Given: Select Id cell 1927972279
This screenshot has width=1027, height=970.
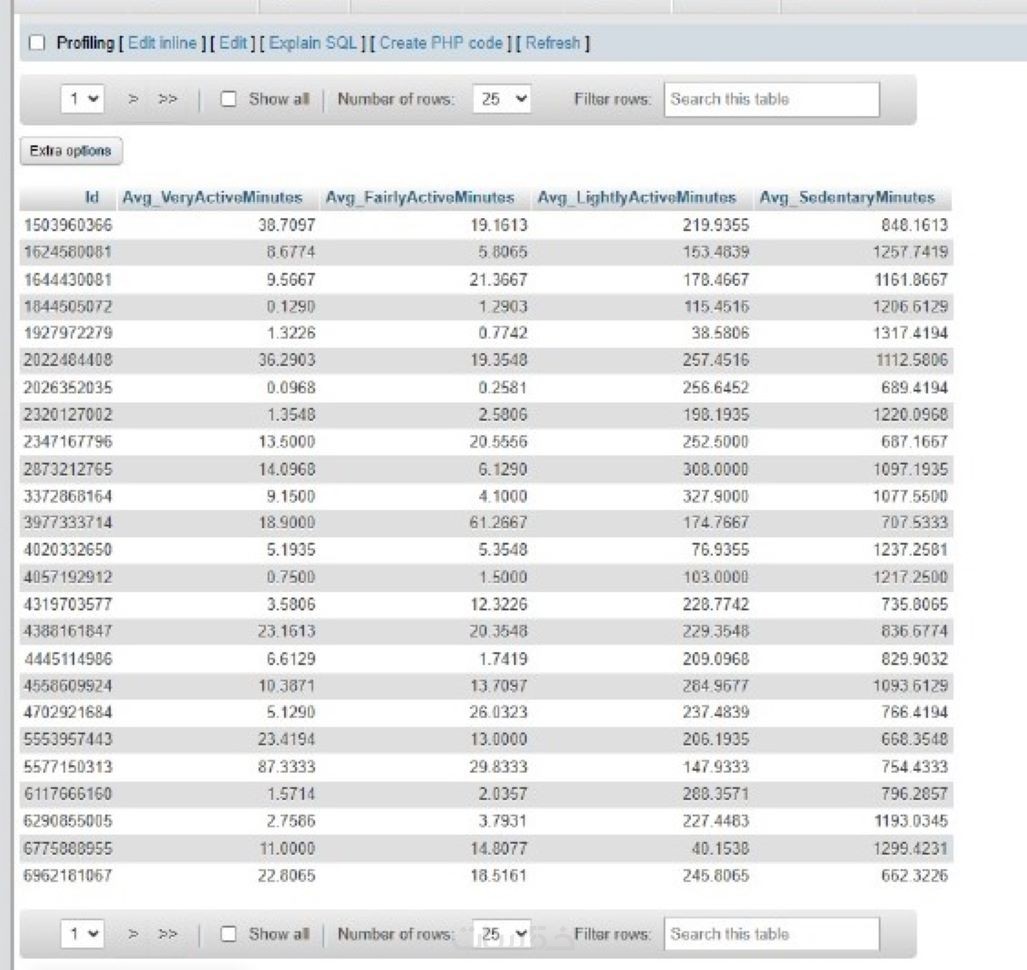Looking at the screenshot, I should coord(68,333).
